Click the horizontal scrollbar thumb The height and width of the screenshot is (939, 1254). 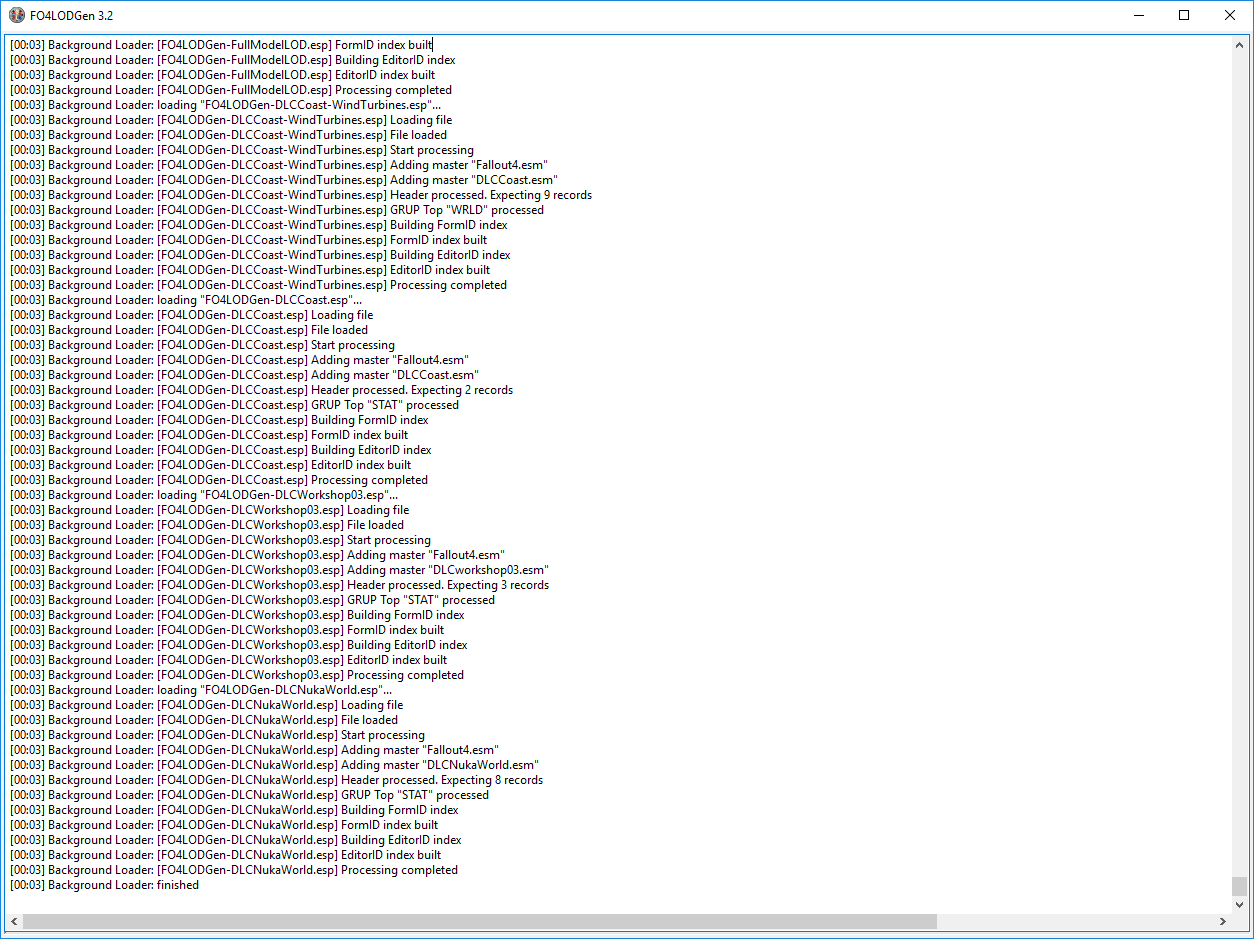[480, 921]
